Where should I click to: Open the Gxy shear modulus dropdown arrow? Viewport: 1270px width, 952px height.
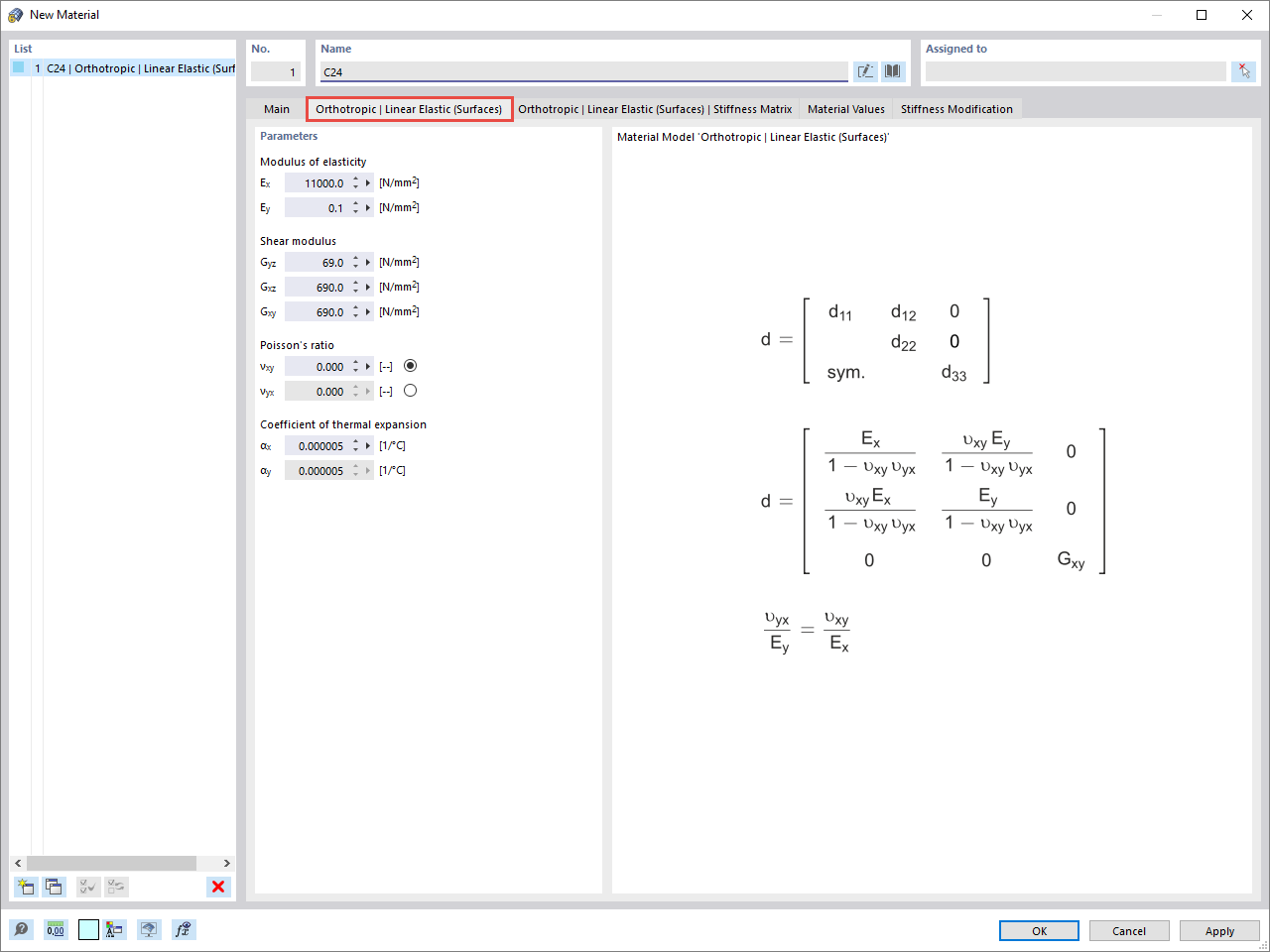click(369, 311)
